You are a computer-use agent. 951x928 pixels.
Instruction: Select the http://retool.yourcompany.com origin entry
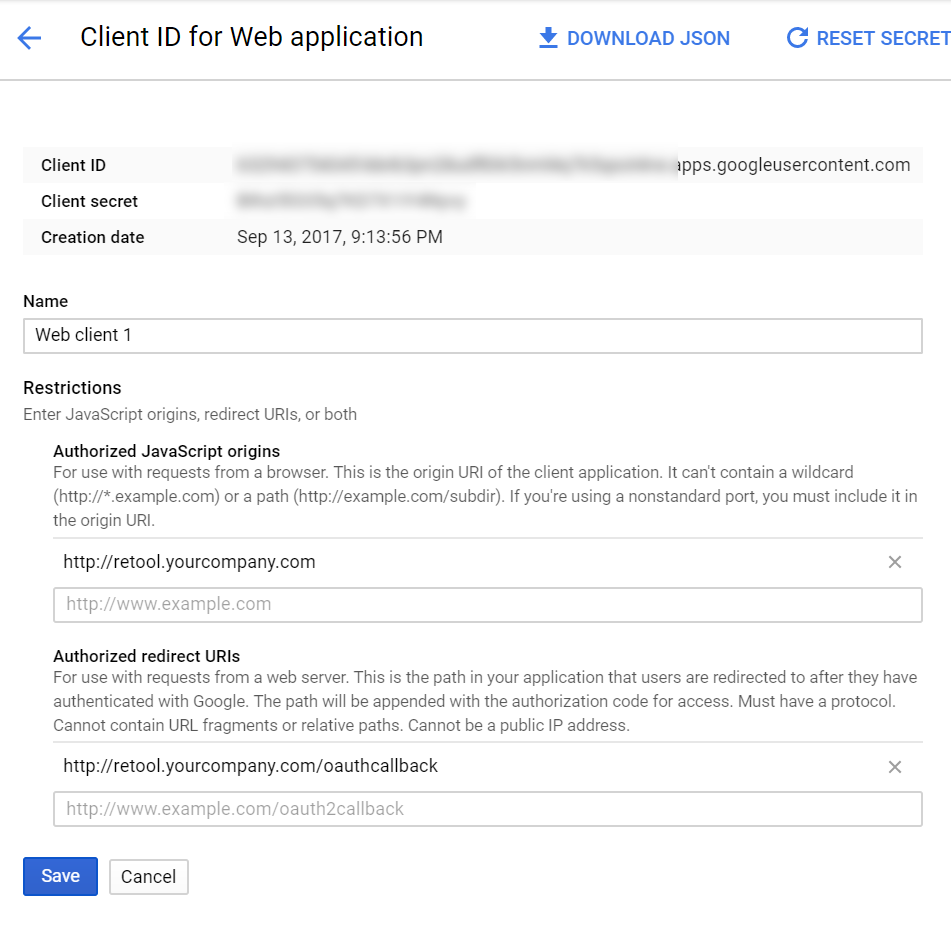(x=189, y=562)
